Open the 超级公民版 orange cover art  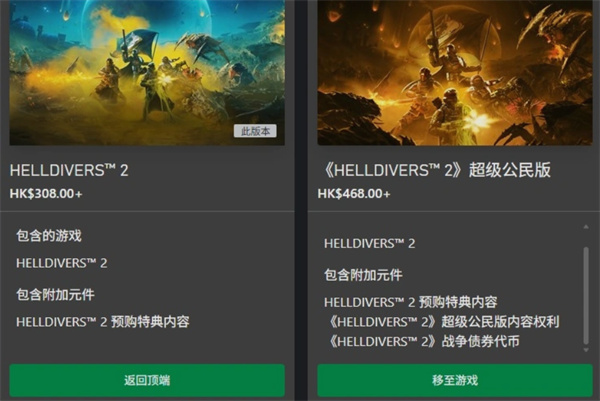455,72
